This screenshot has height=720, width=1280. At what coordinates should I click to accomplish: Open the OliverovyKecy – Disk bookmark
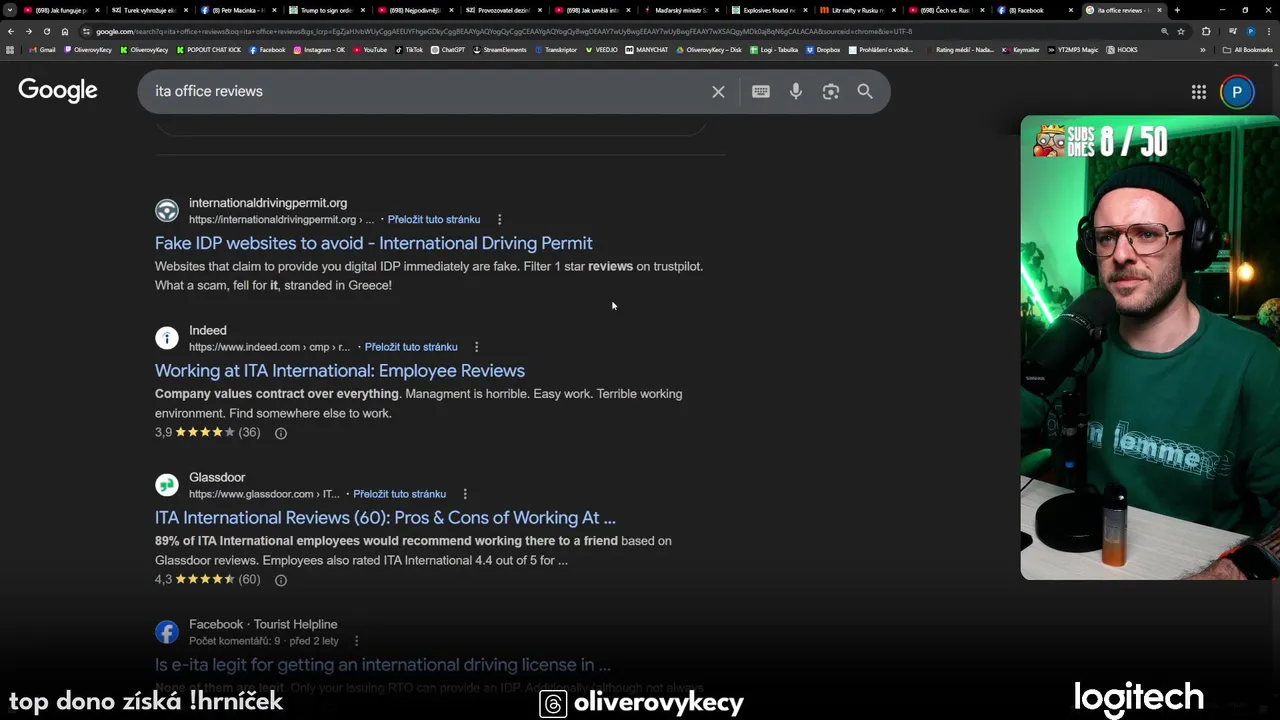click(x=708, y=50)
